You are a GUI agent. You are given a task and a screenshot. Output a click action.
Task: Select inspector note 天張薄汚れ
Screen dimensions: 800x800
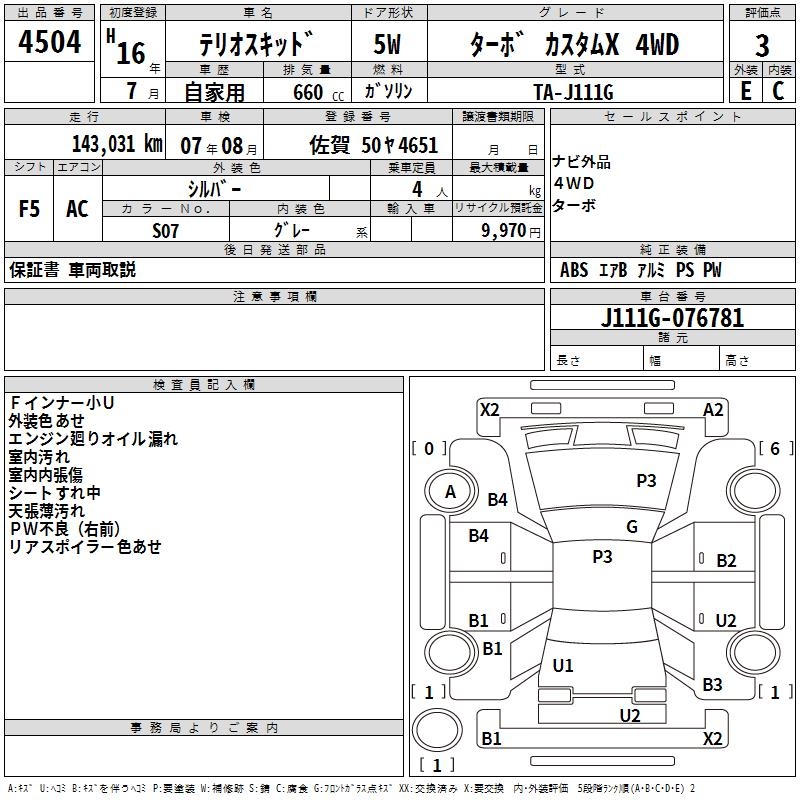pyautogui.click(x=46, y=511)
